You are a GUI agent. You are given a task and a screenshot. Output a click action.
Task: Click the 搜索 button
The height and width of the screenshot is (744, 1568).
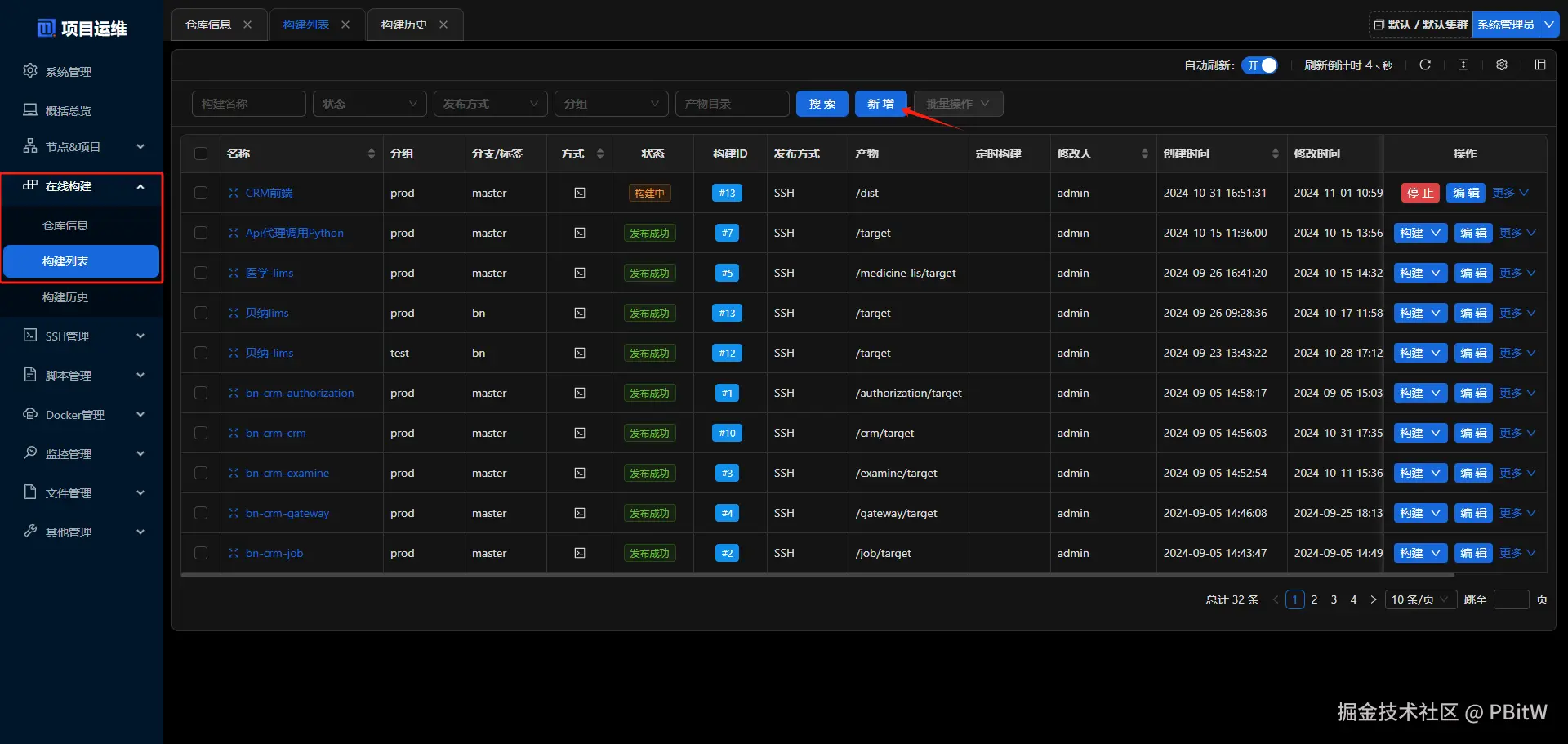pyautogui.click(x=822, y=104)
